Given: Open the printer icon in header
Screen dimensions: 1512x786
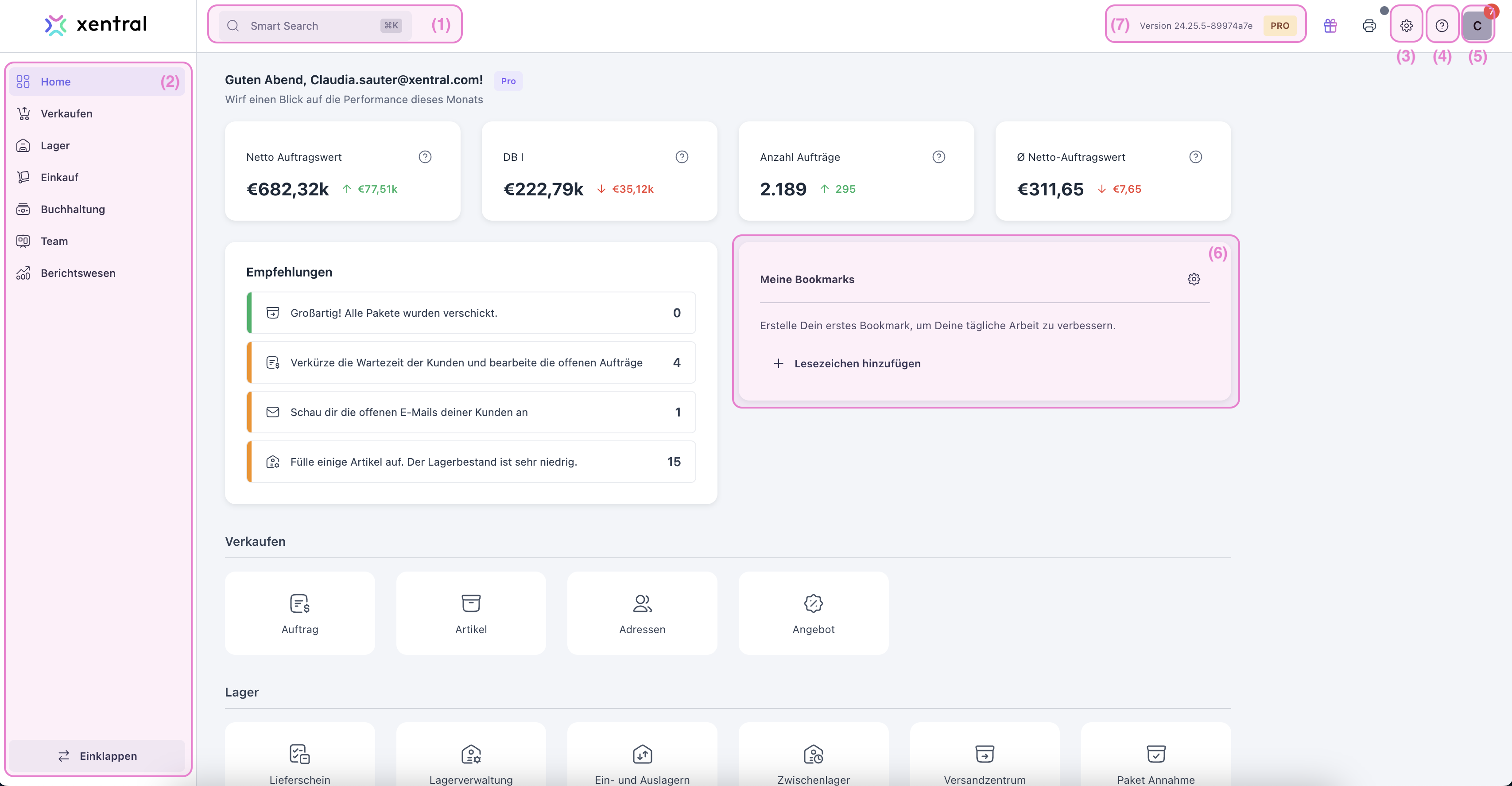Looking at the screenshot, I should coord(1369,25).
